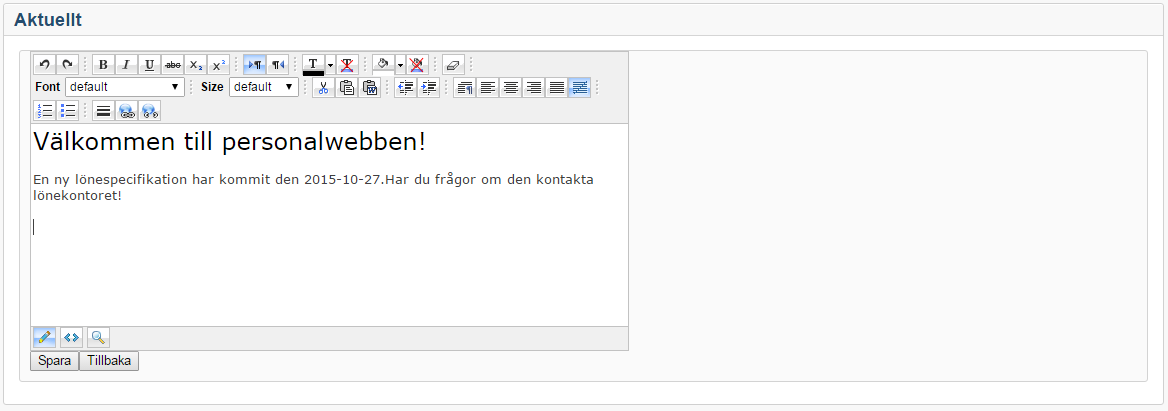Image resolution: width=1168 pixels, height=411 pixels.
Task: Click the Tillbaka button
Action: click(x=109, y=360)
